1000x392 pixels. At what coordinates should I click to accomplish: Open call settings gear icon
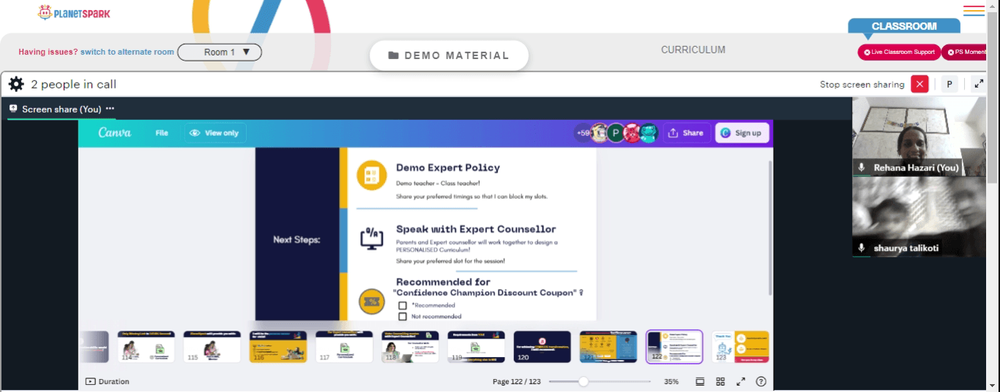16,84
